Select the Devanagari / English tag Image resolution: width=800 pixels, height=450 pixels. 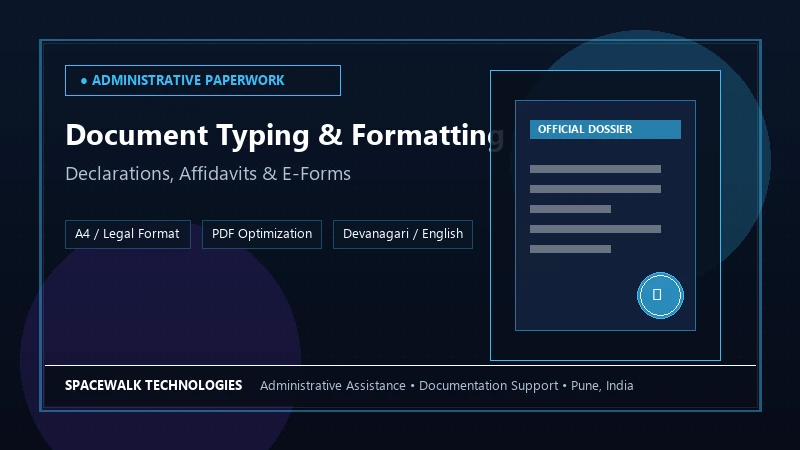pos(403,234)
